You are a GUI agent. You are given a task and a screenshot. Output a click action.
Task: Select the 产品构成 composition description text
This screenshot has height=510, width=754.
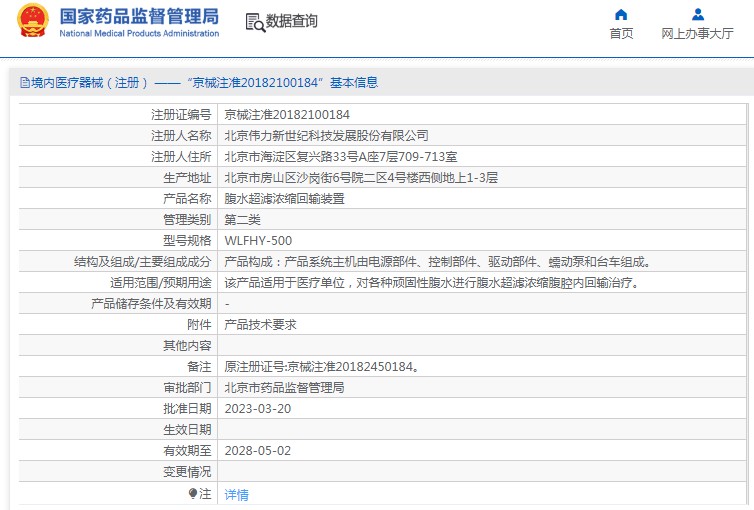[438, 262]
